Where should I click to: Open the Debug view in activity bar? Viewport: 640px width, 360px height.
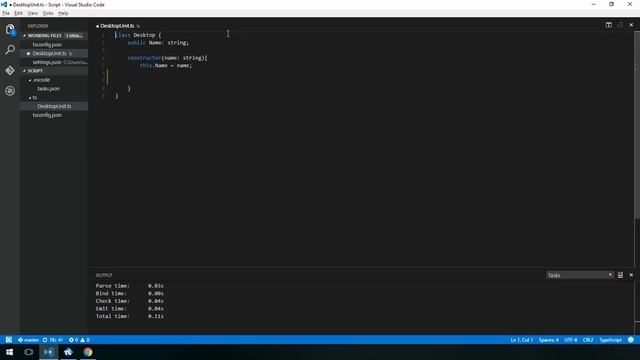click(x=10, y=91)
